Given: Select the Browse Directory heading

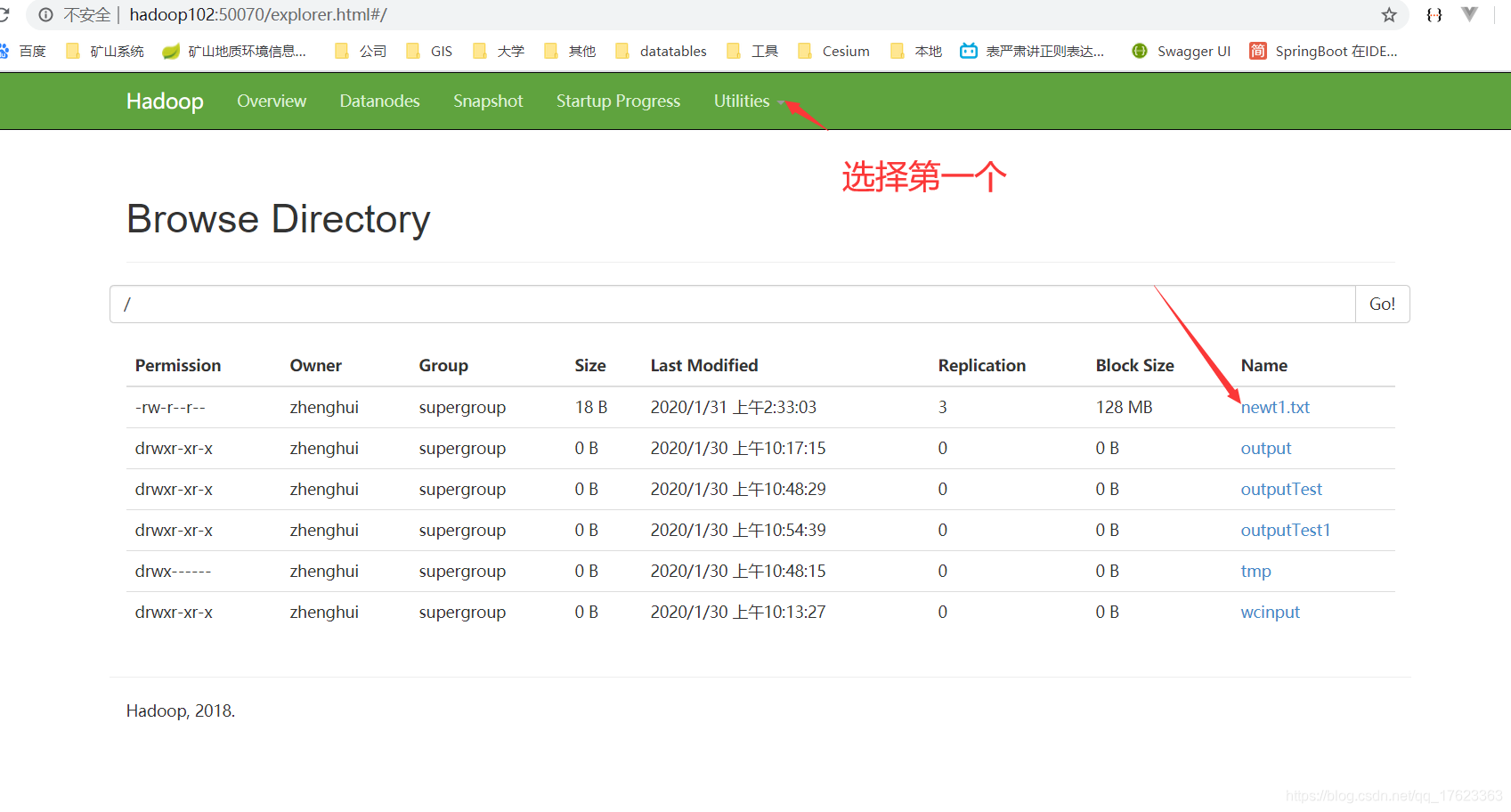Looking at the screenshot, I should (x=279, y=219).
